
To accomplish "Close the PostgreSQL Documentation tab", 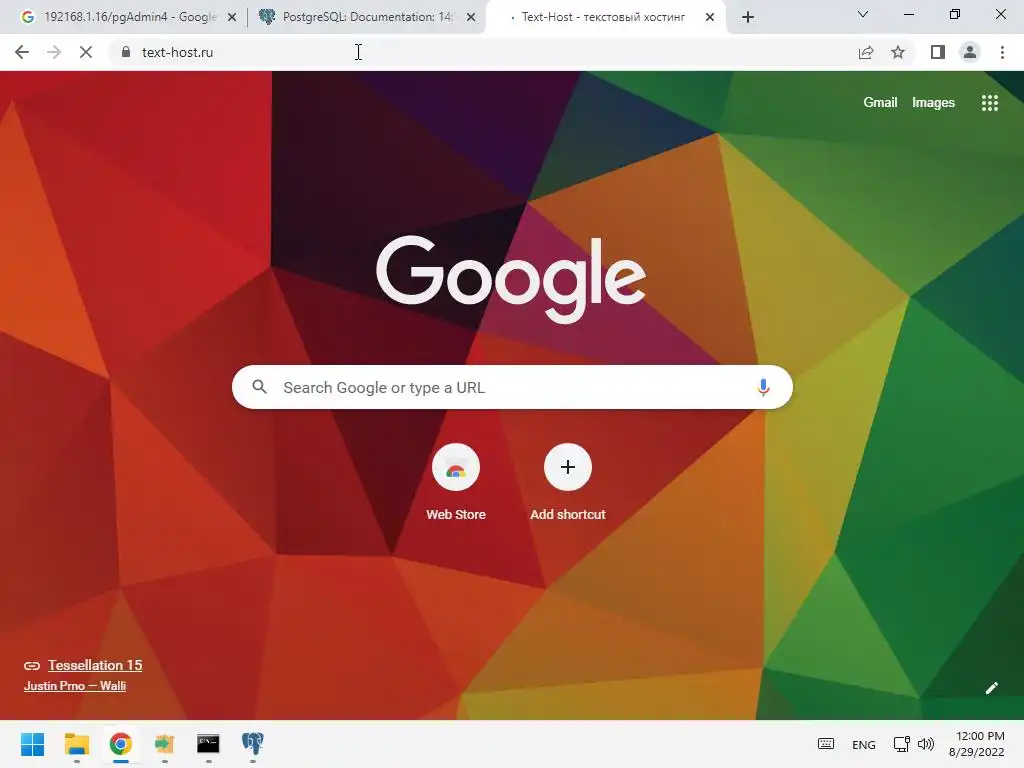I will click(x=471, y=18).
